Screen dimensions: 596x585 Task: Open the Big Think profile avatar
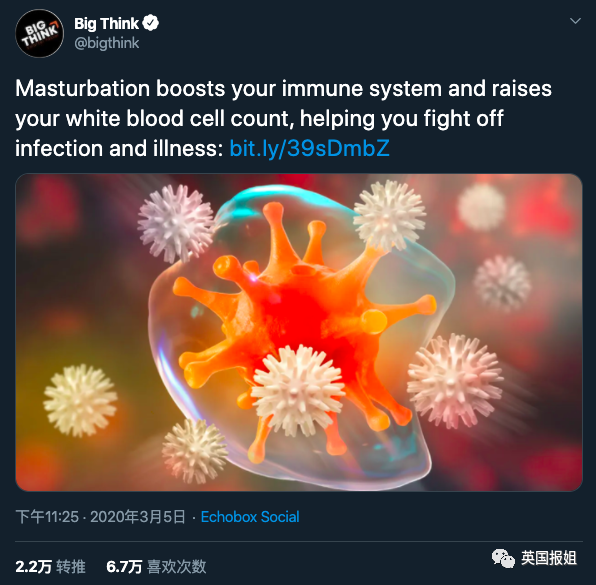pos(40,34)
